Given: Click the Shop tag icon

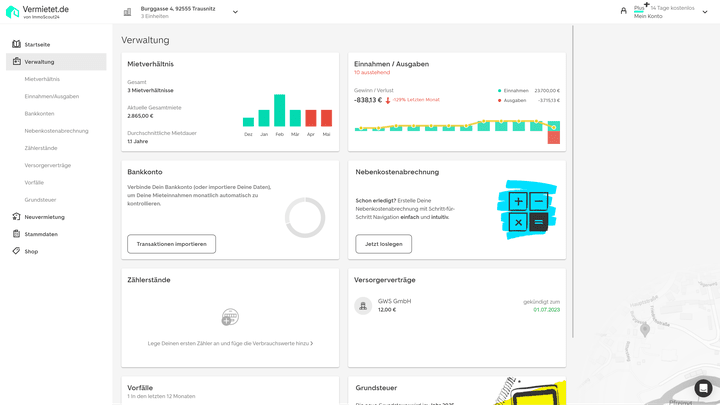Looking at the screenshot, I should click(x=16, y=251).
